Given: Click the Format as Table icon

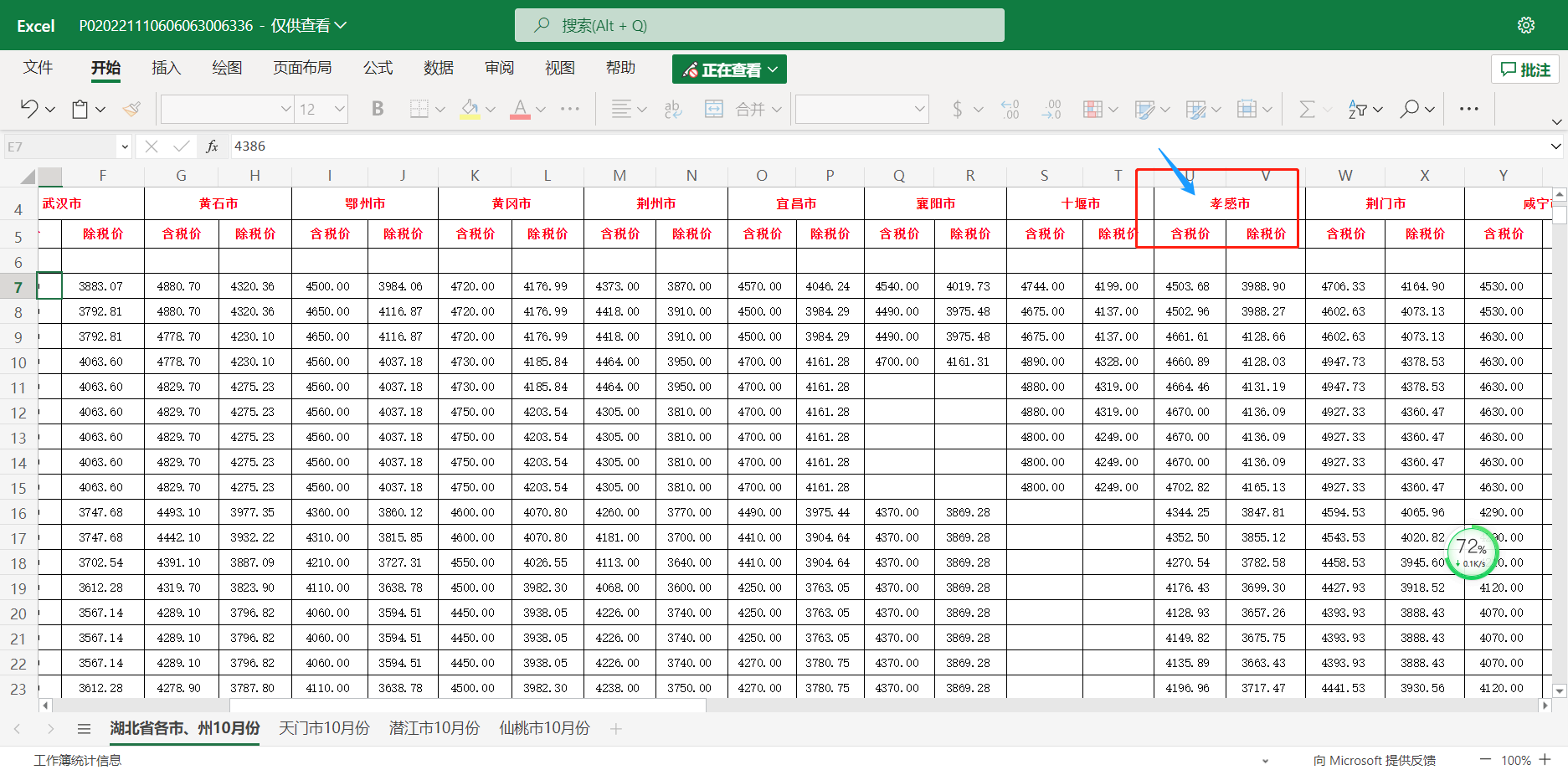Looking at the screenshot, I should click(1196, 109).
